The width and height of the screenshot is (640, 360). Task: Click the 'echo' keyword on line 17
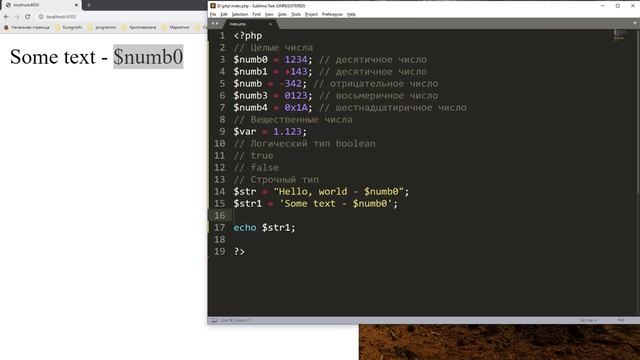pos(245,227)
